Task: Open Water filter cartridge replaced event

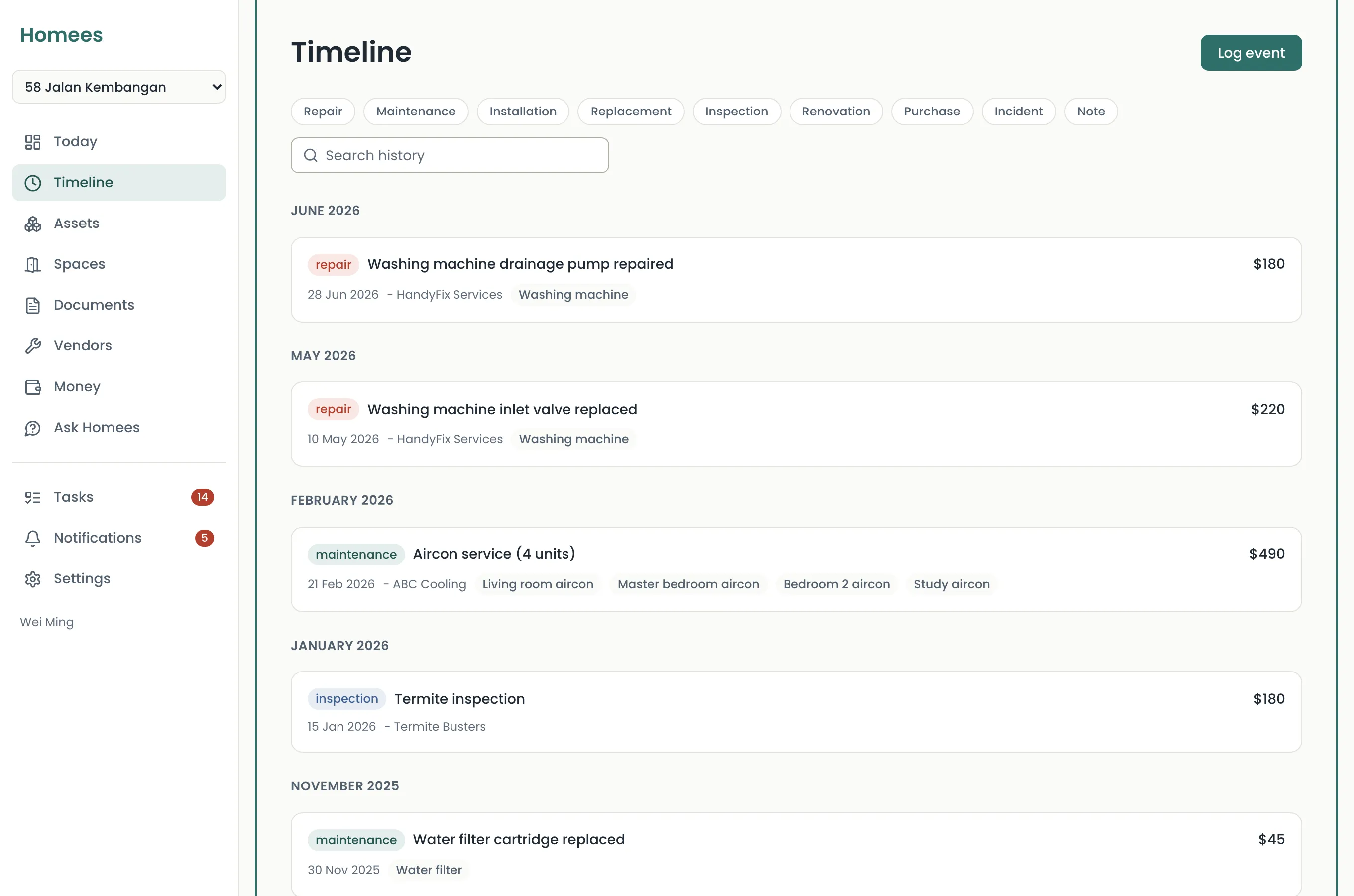Action: pos(796,855)
